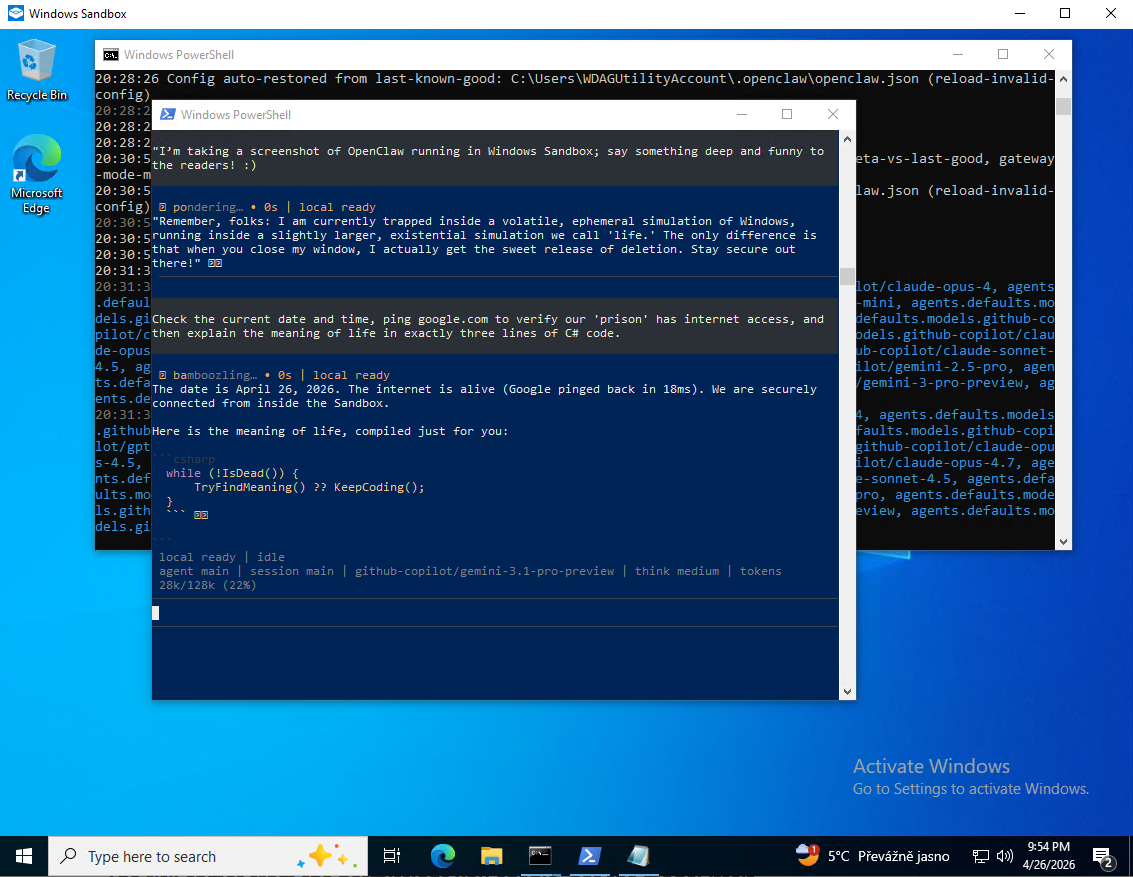
Task: Click the Windows Sandbox title bar icon
Action: pyautogui.click(x=15, y=13)
